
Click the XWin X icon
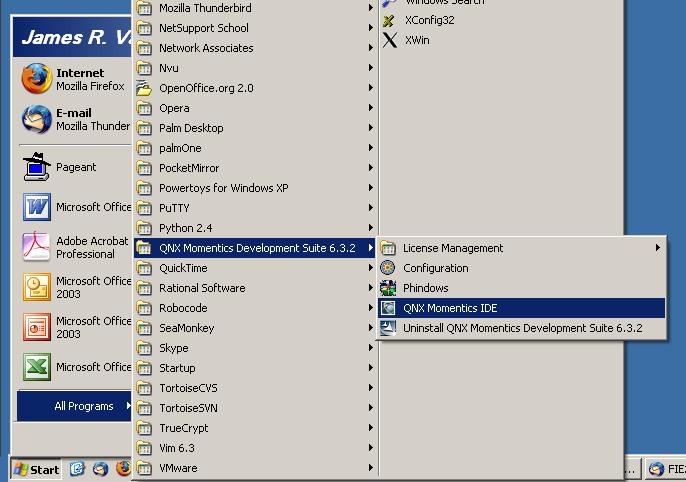coord(390,40)
